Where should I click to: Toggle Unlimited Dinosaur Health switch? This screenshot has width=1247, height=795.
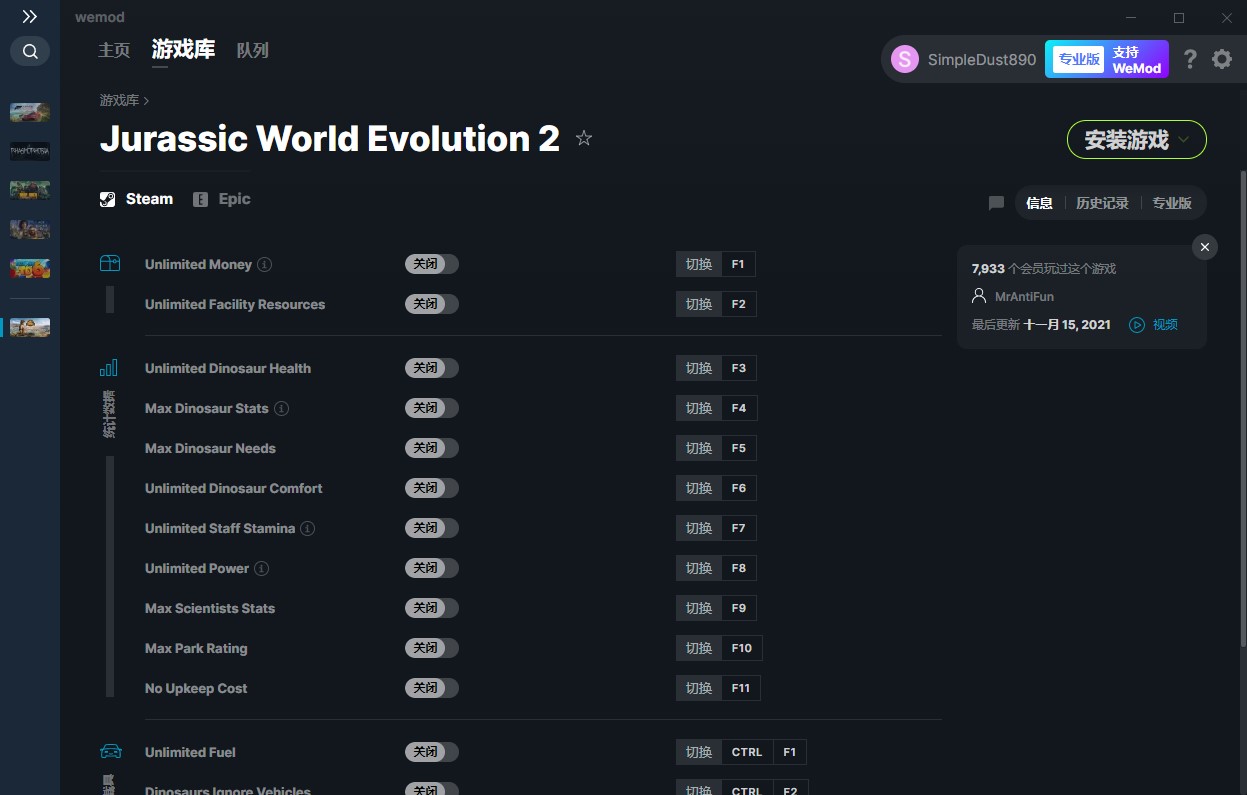pyautogui.click(x=432, y=368)
